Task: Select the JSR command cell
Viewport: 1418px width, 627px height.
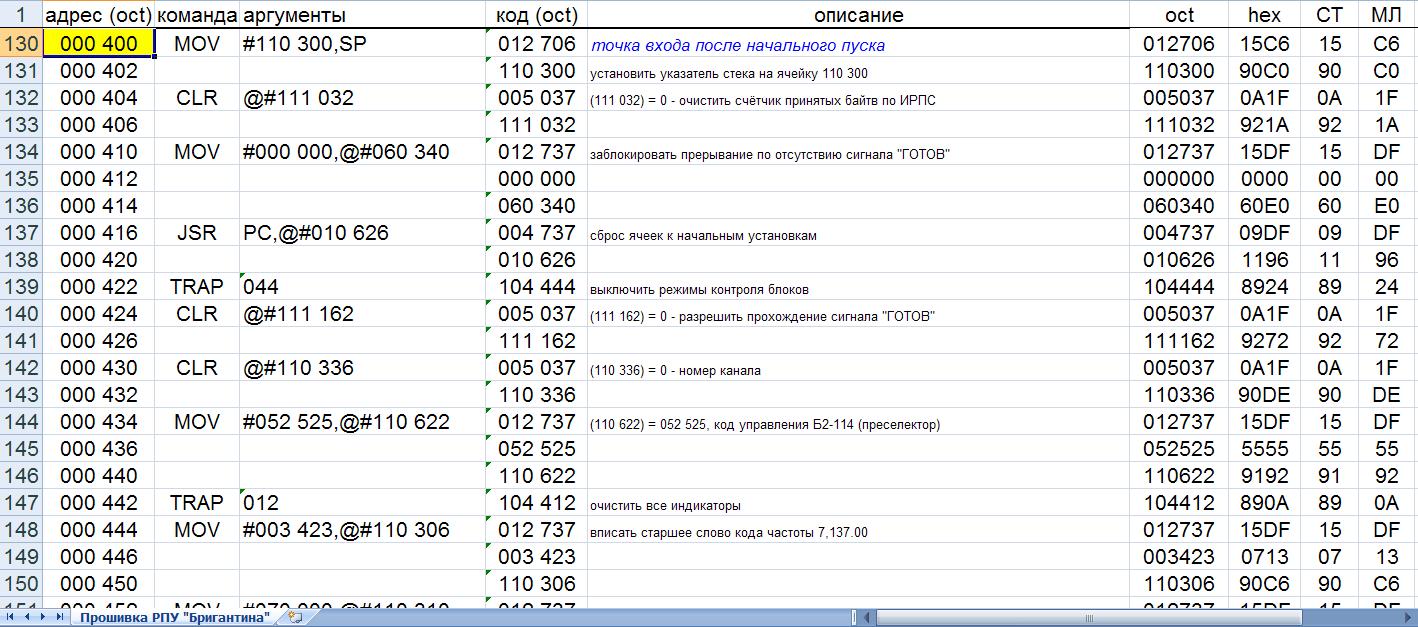Action: (x=197, y=233)
